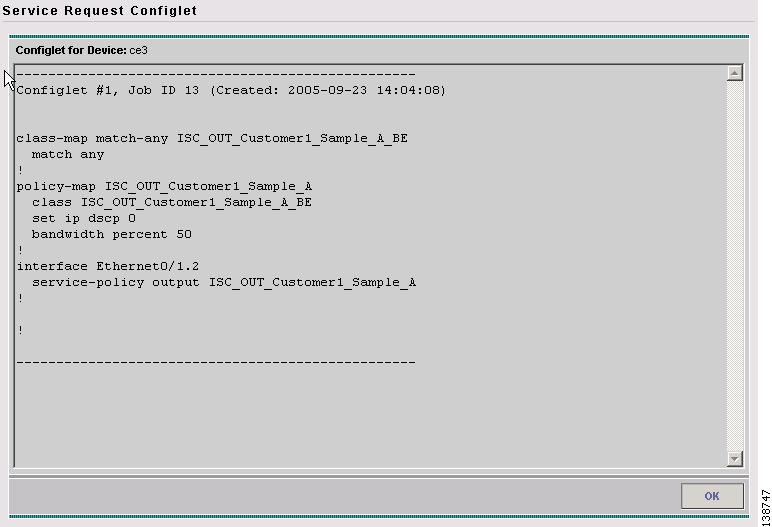Click the 'interface Ethernet0/1.2' line
772x527 pixels.
[108, 266]
